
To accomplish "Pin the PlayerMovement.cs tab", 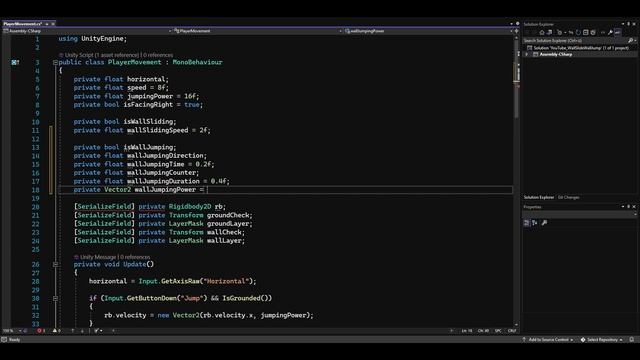I will 47,24.
